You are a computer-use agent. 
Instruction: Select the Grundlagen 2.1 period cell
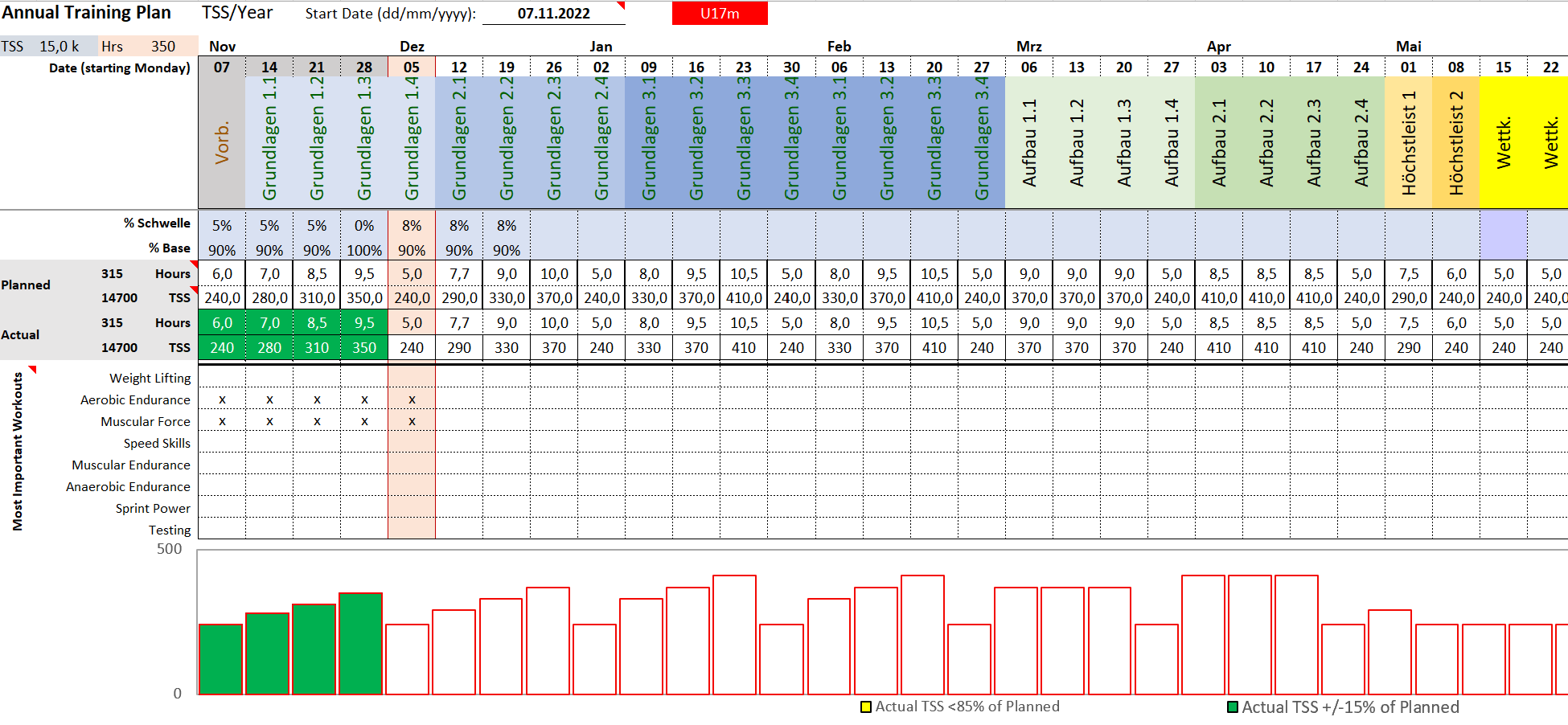(459, 142)
